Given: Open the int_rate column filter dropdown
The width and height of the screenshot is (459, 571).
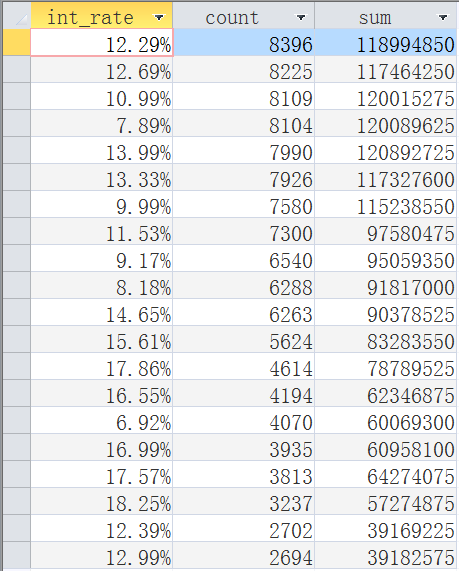Looking at the screenshot, I should click(159, 17).
